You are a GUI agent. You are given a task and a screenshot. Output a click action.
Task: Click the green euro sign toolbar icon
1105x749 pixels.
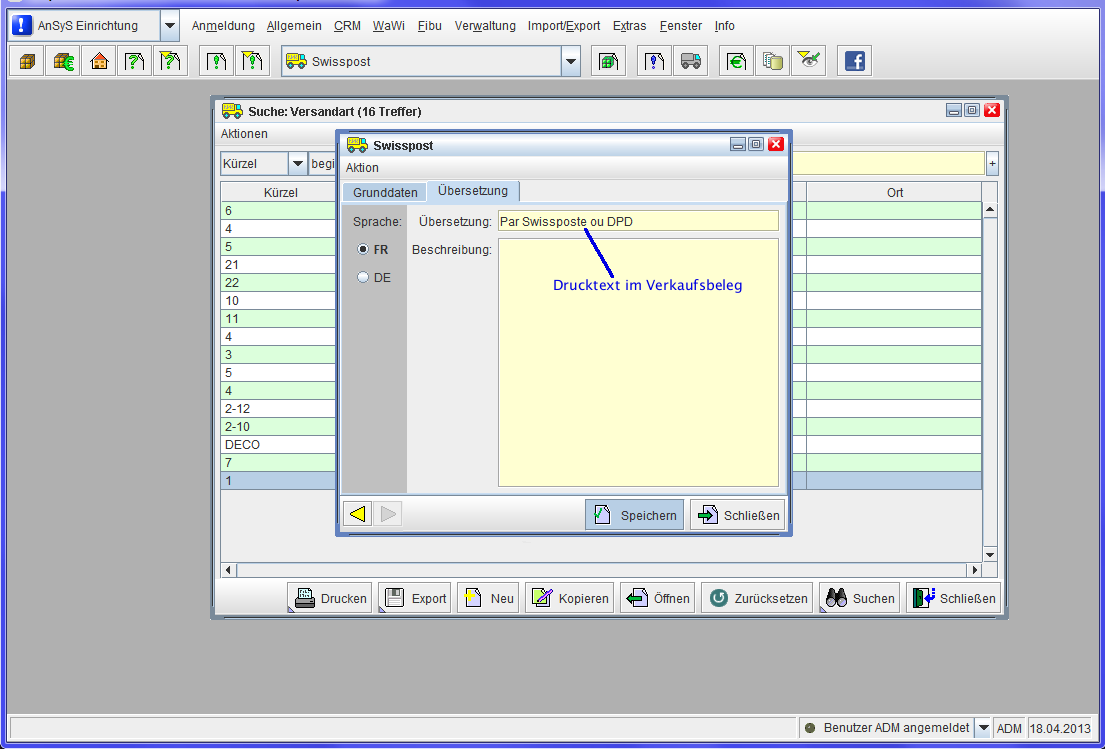point(736,61)
